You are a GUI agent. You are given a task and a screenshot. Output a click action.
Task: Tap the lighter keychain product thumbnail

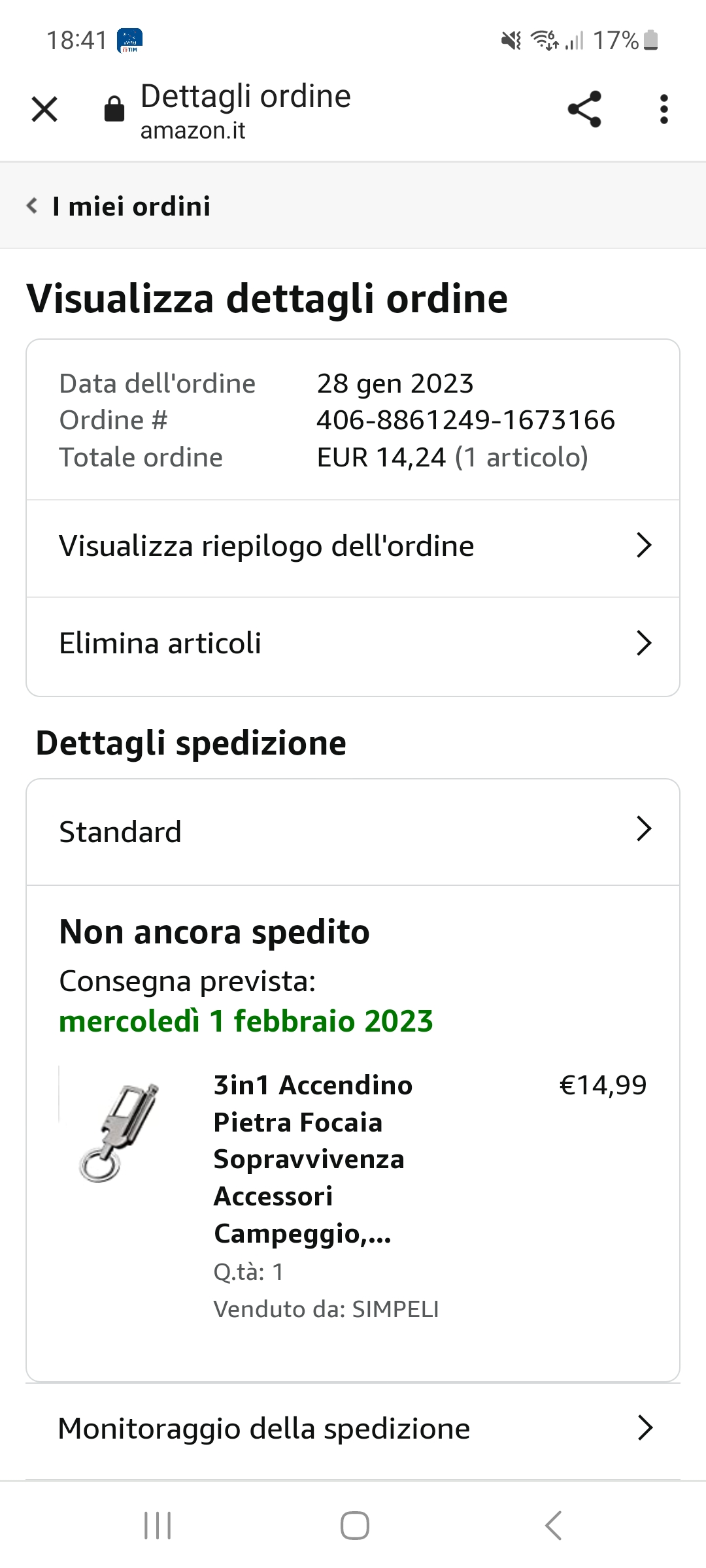[119, 1133]
